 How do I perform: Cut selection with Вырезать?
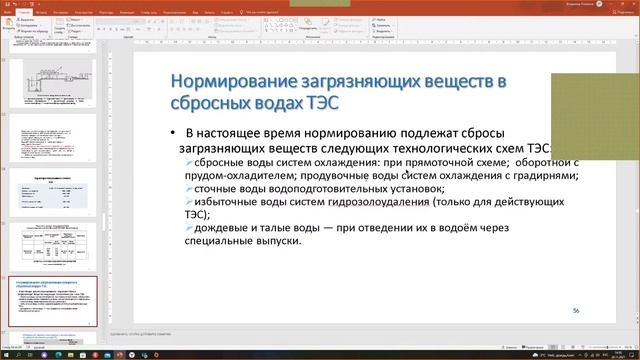pyautogui.click(x=26, y=20)
